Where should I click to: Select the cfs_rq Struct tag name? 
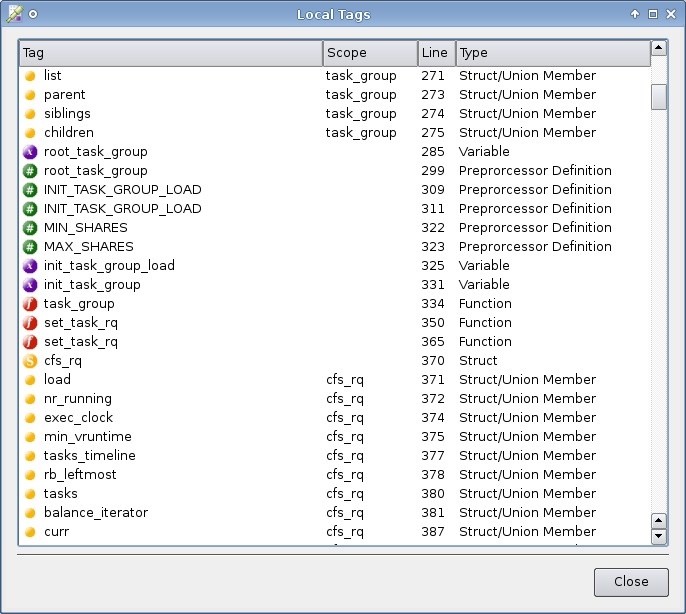(x=63, y=361)
